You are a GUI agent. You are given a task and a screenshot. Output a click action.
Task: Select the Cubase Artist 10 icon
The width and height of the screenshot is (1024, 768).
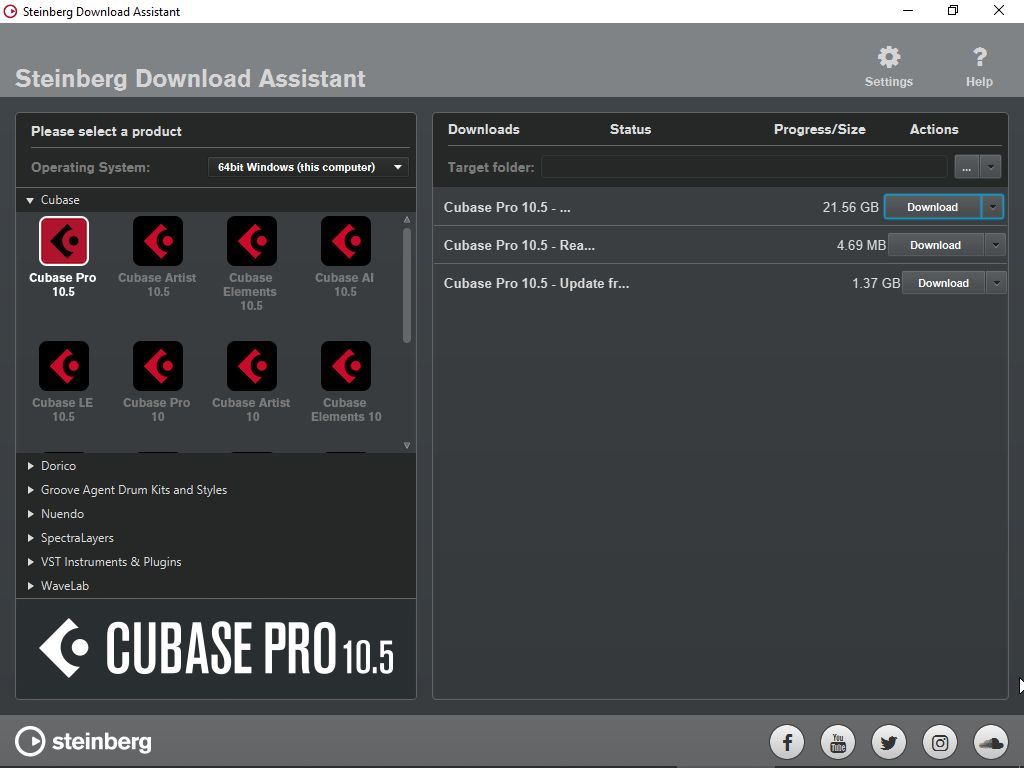pos(252,366)
